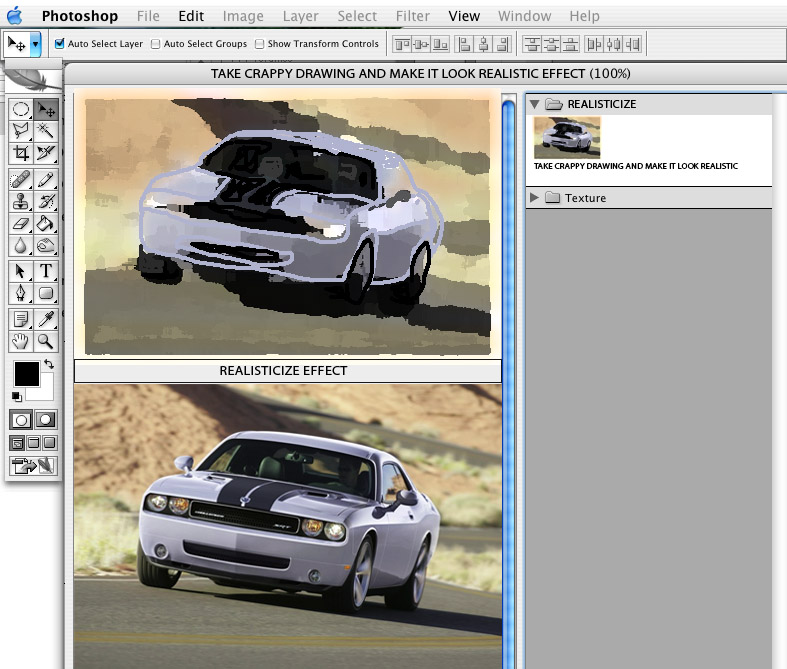The height and width of the screenshot is (669, 787).
Task: Activate the Pen tool
Action: [x=21, y=293]
